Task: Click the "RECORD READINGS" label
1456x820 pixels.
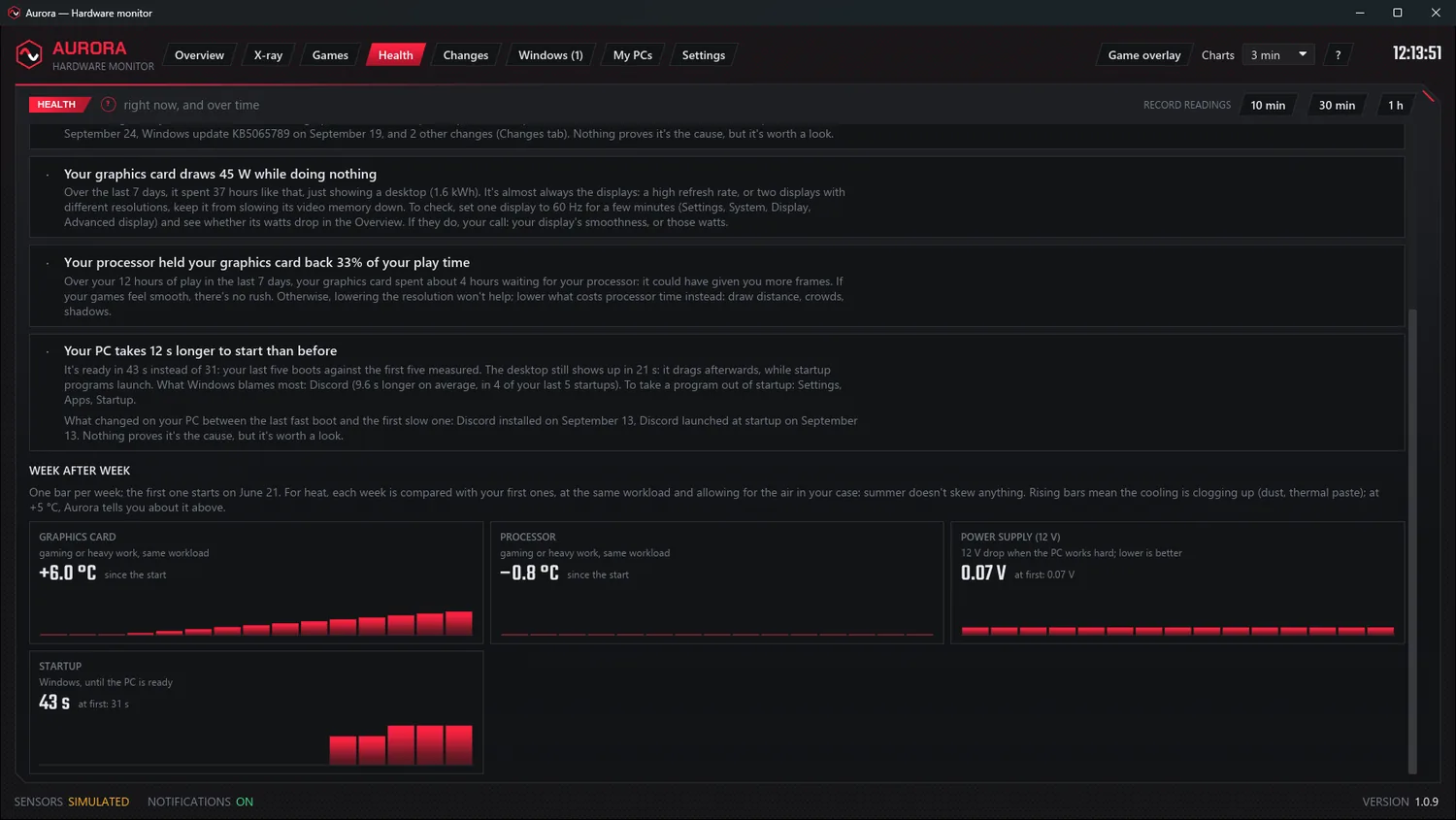Action: coord(1186,105)
